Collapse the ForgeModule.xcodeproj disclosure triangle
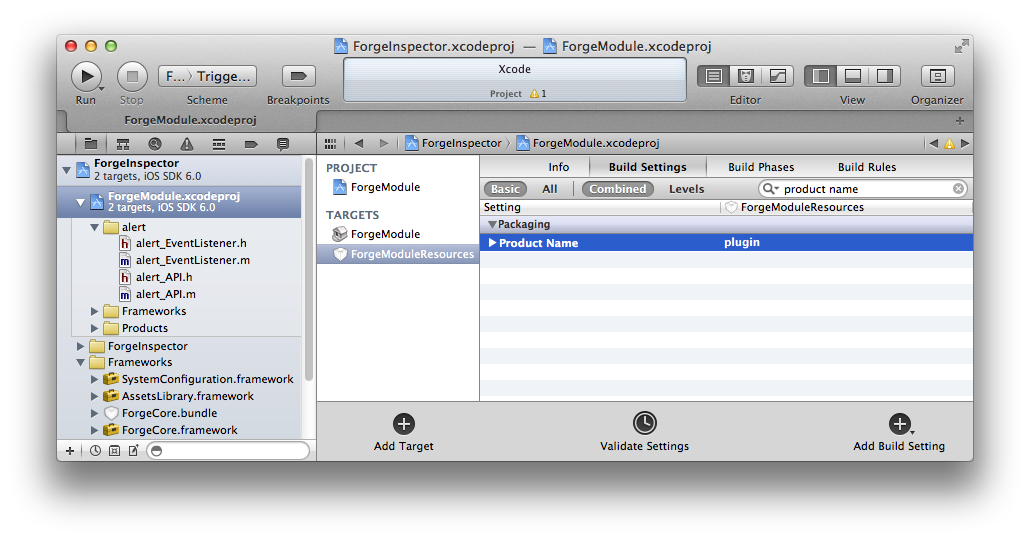The width and height of the screenshot is (1030, 540). point(80,202)
